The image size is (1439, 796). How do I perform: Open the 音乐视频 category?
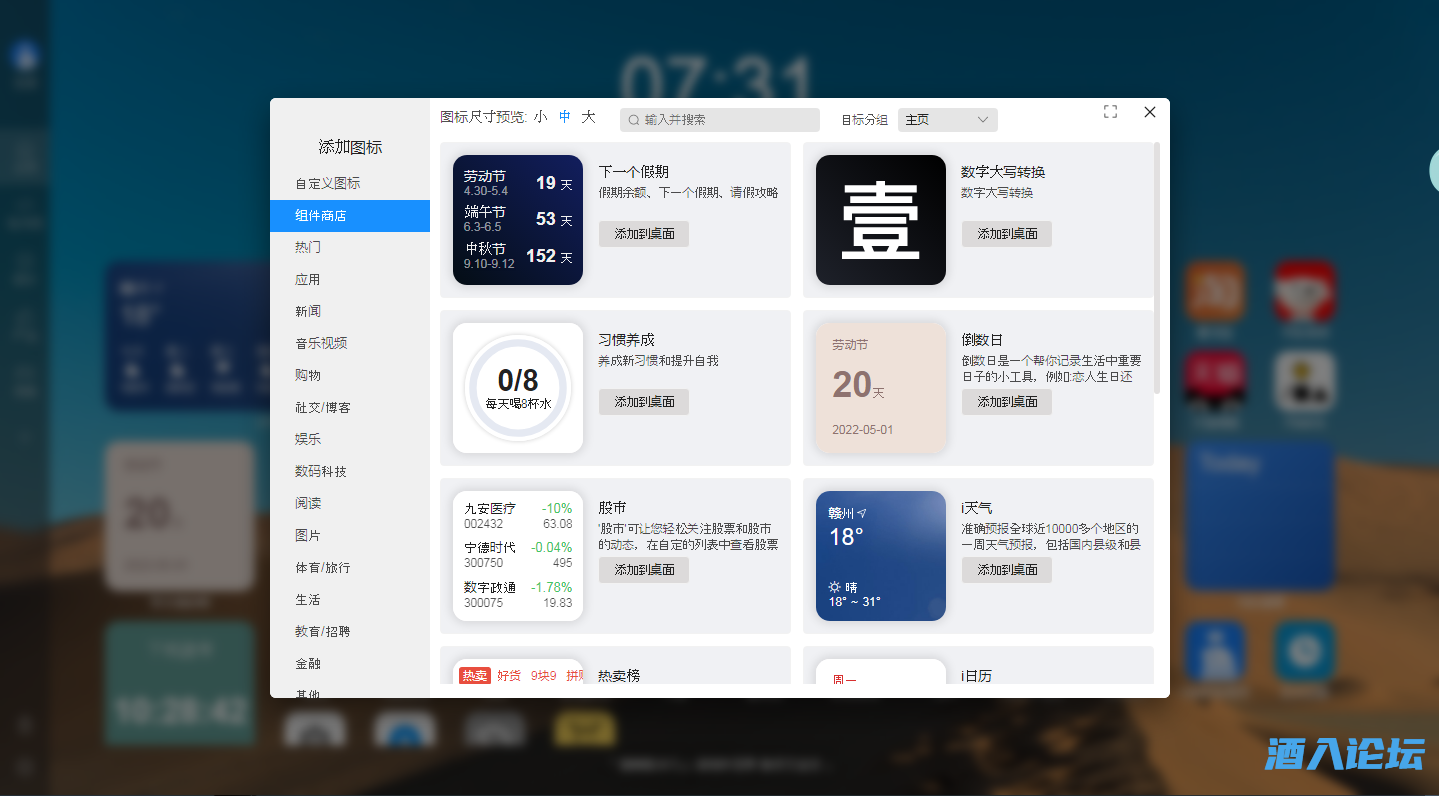point(321,344)
